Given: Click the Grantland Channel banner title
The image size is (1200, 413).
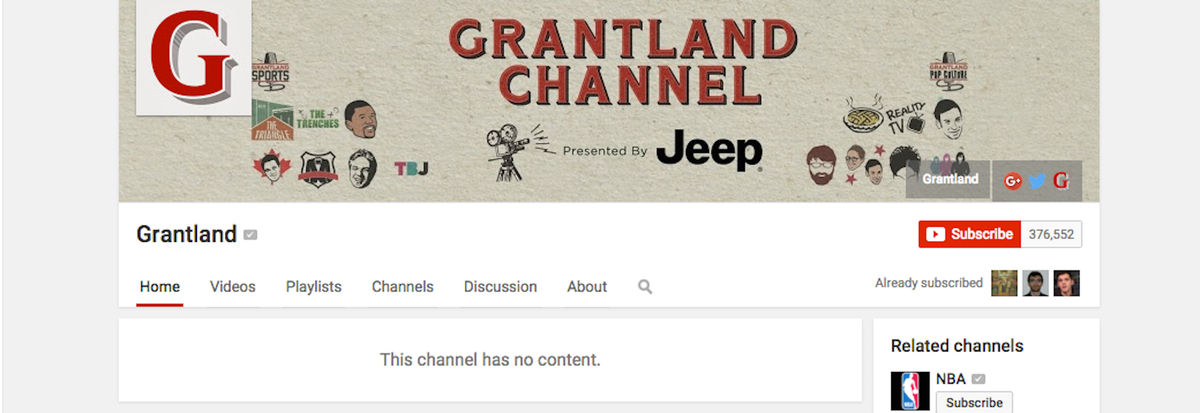Looking at the screenshot, I should click(623, 62).
